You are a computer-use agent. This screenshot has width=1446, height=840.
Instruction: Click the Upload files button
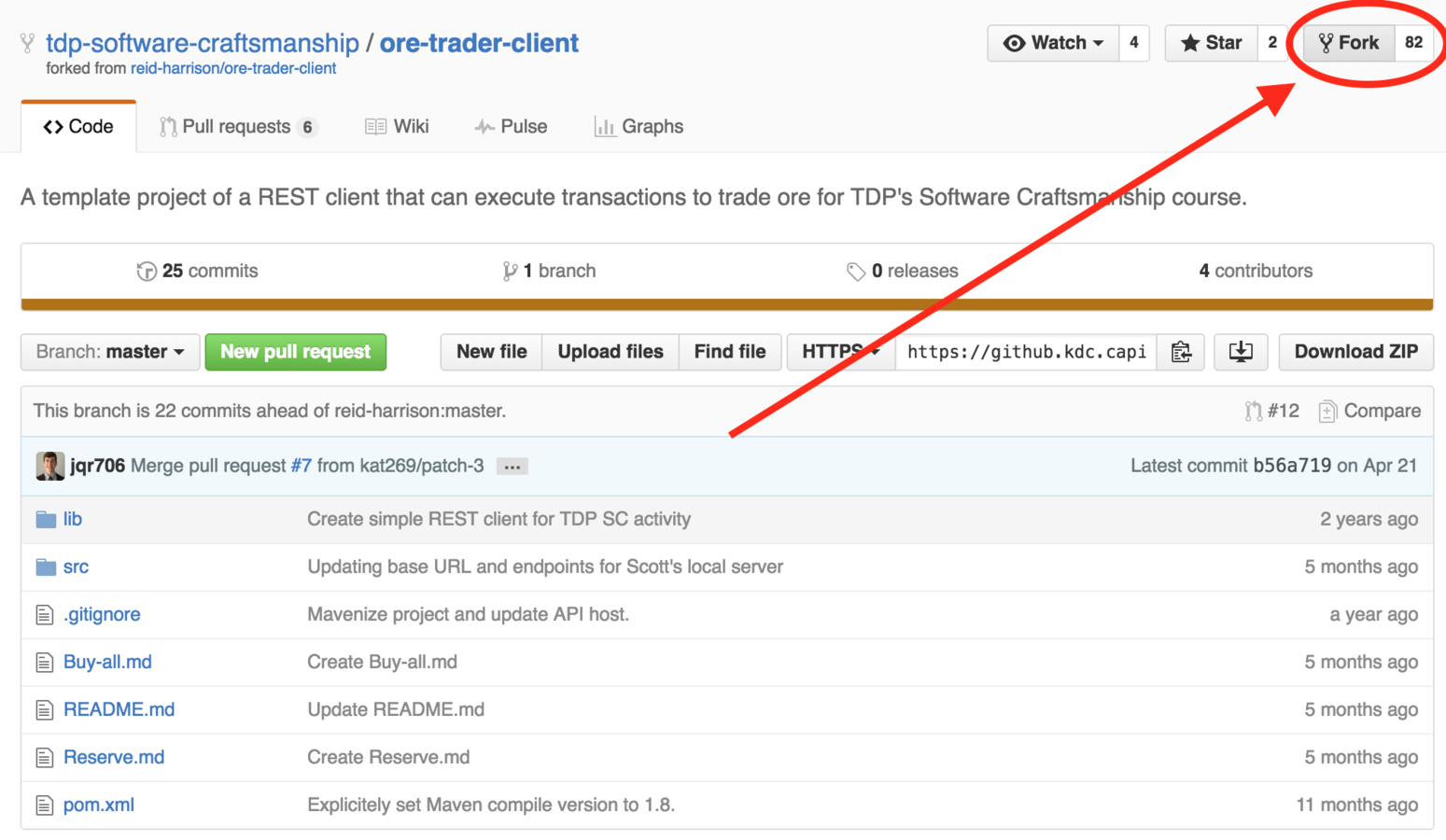[x=611, y=352]
